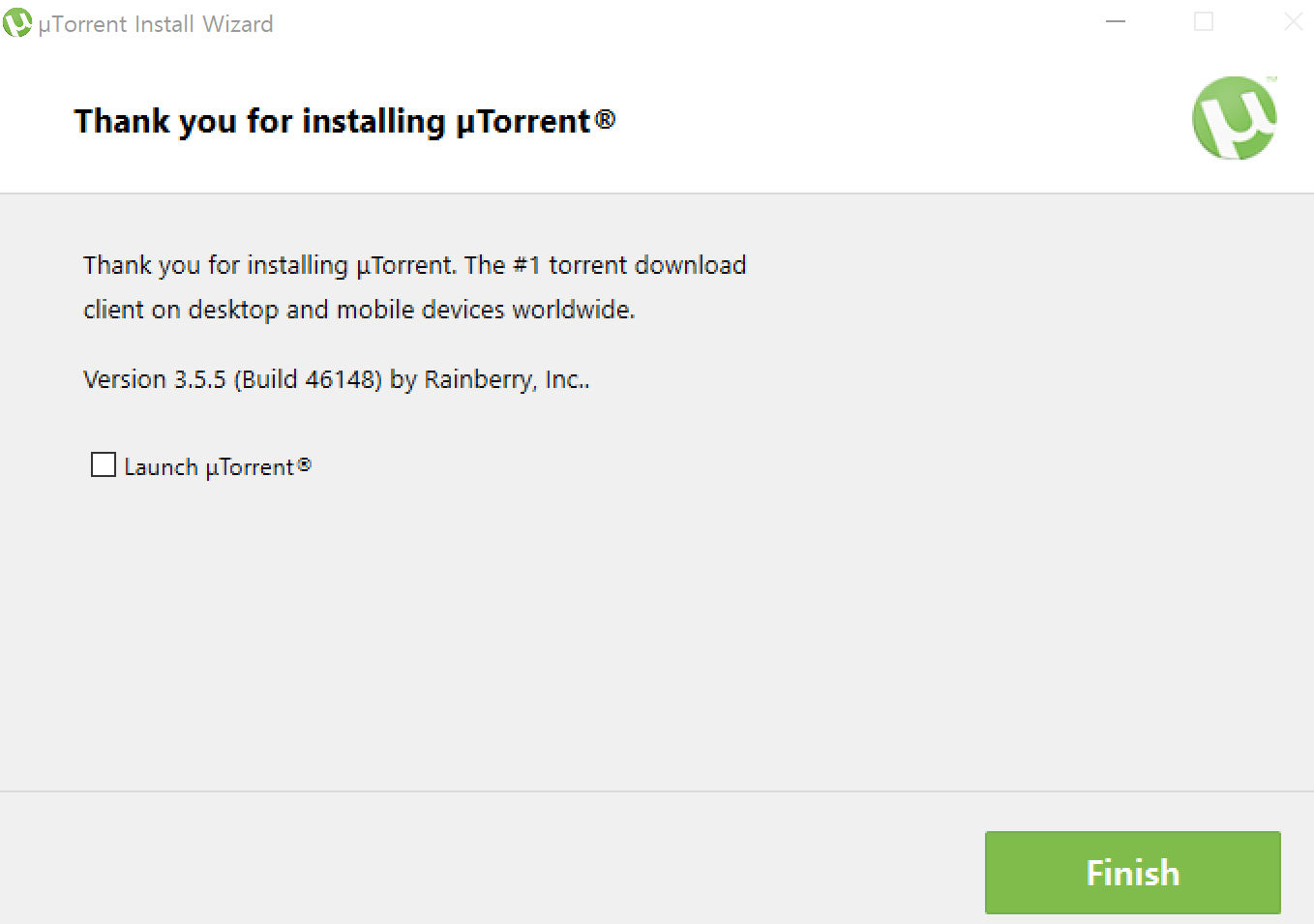Close the µTorrent Install Wizard window

[1293, 21]
